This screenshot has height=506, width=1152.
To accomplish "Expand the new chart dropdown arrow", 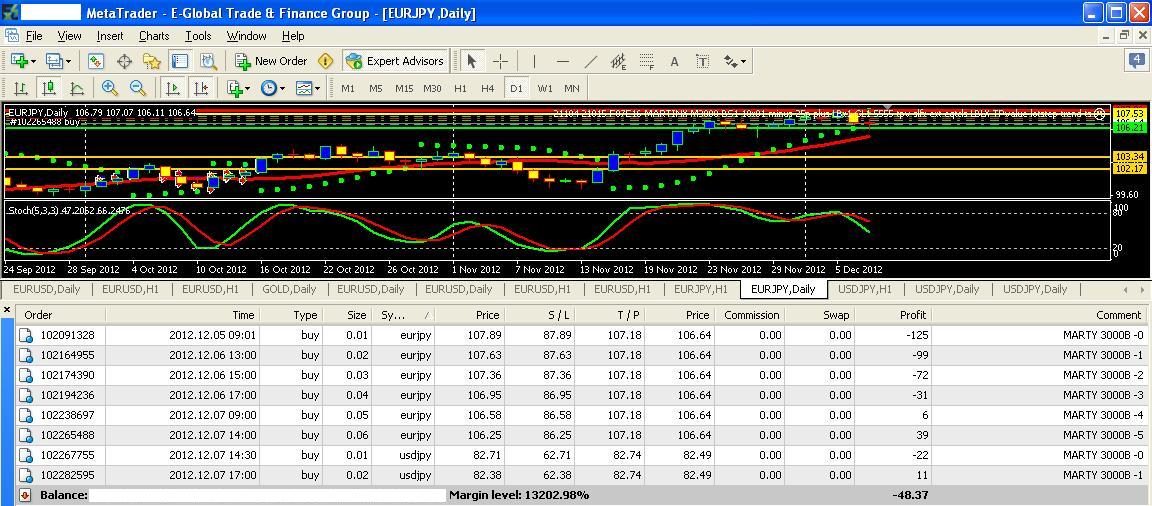I will [x=33, y=62].
